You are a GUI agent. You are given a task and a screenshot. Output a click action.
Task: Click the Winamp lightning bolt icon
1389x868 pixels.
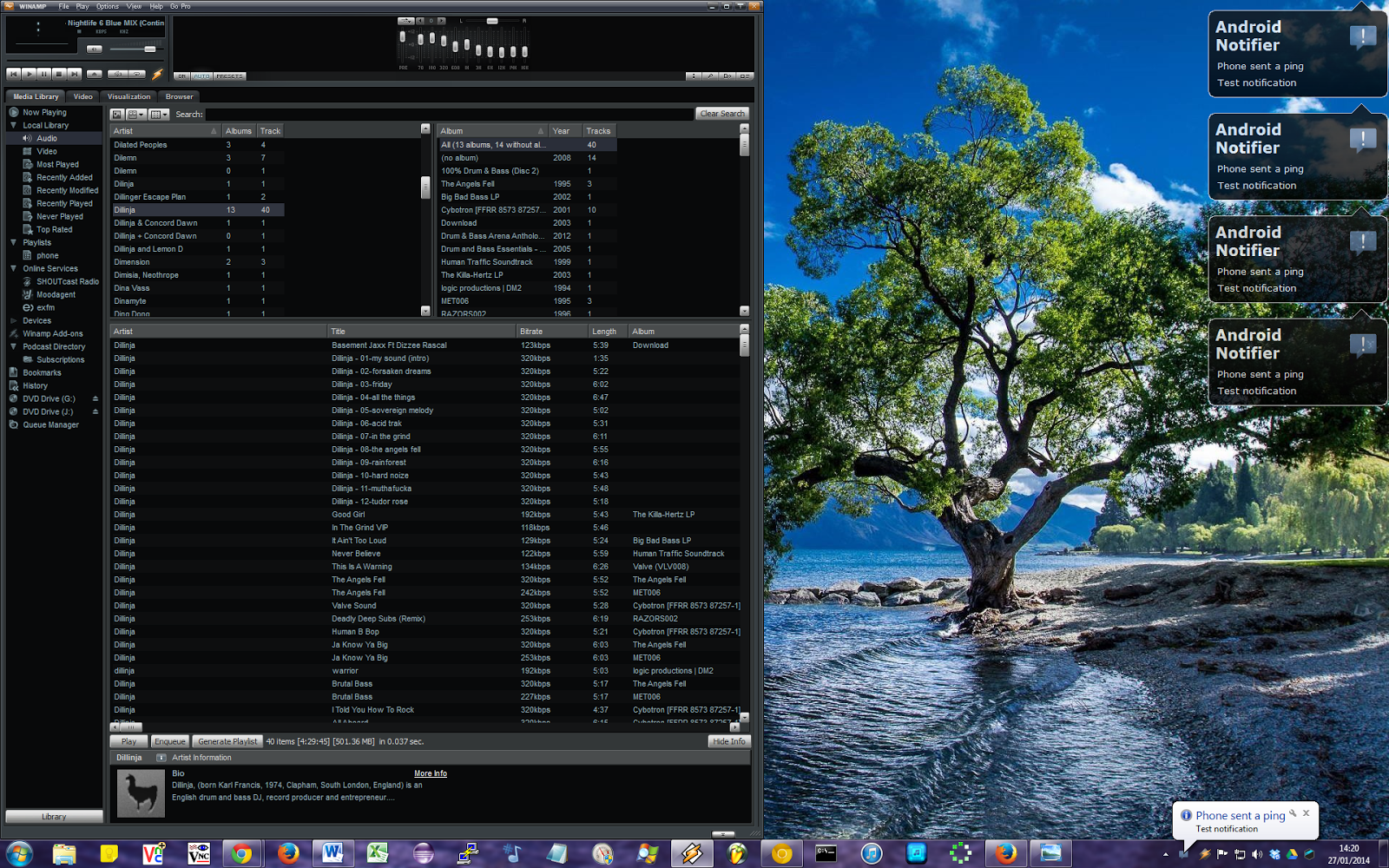(157, 75)
